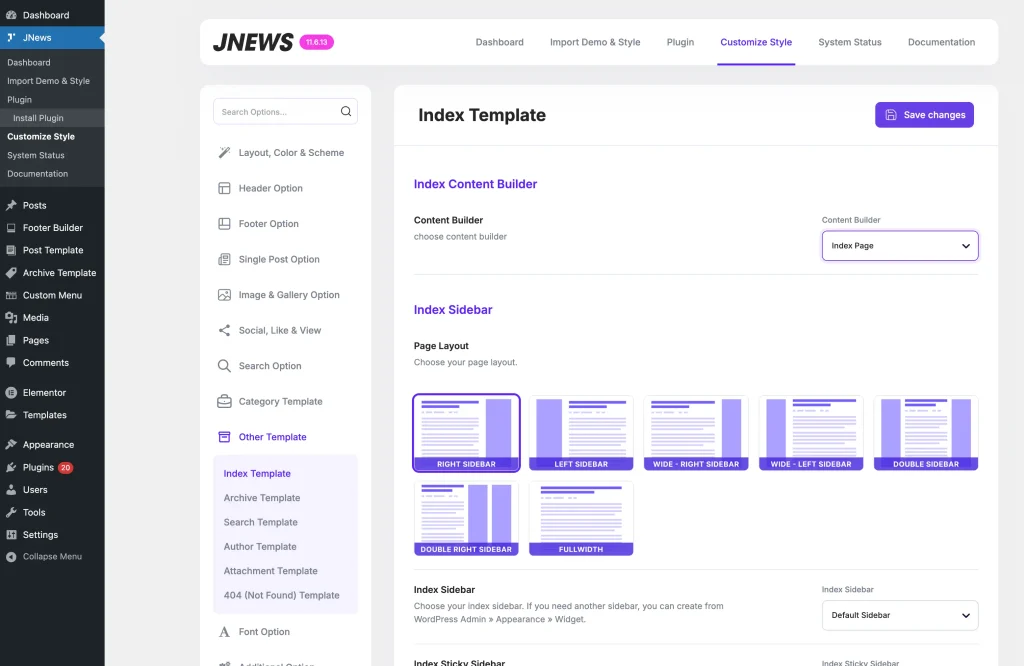Select the Fullwidth page layout
Viewport: 1024px width, 666px height.
pyautogui.click(x=581, y=518)
